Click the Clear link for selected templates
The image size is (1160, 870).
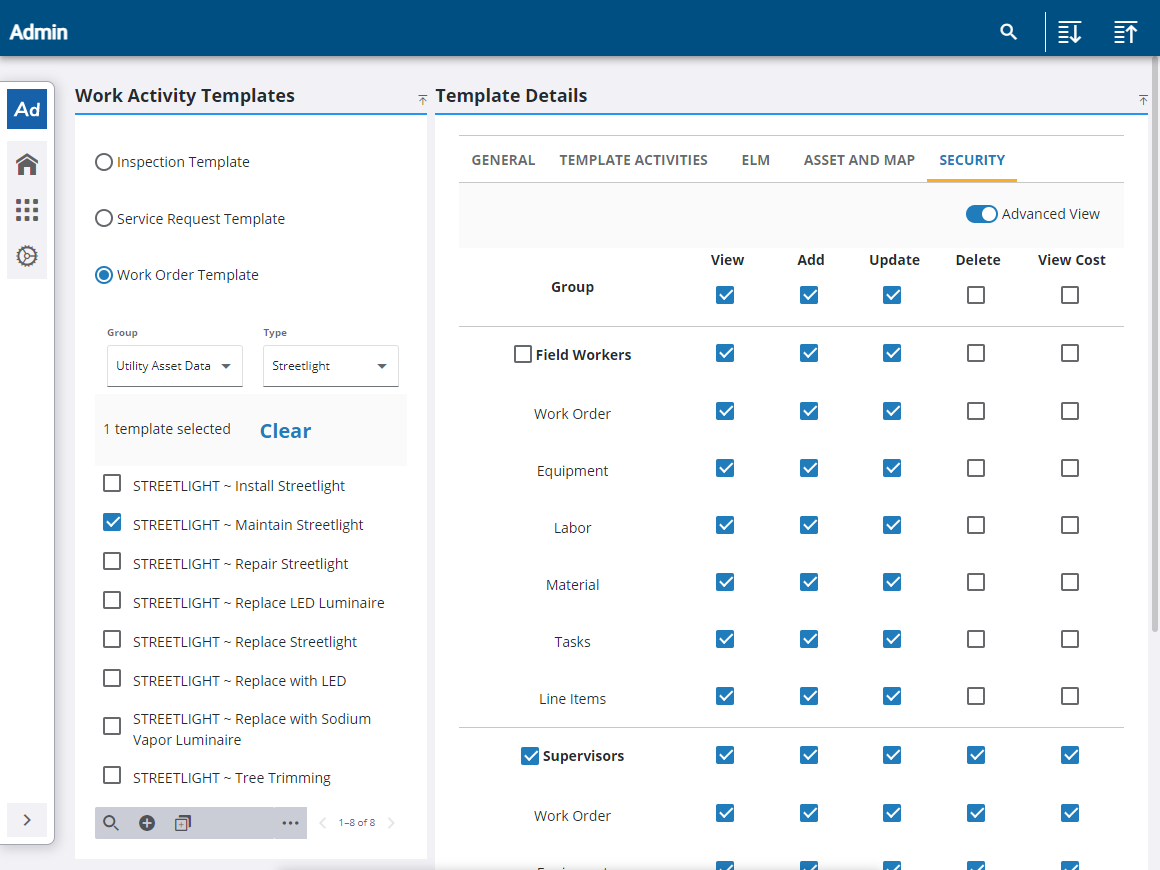[x=285, y=431]
